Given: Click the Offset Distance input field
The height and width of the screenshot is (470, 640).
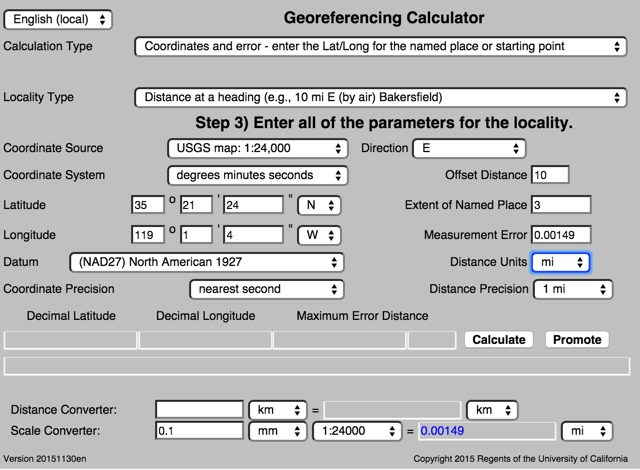Looking at the screenshot, I should 550,175.
